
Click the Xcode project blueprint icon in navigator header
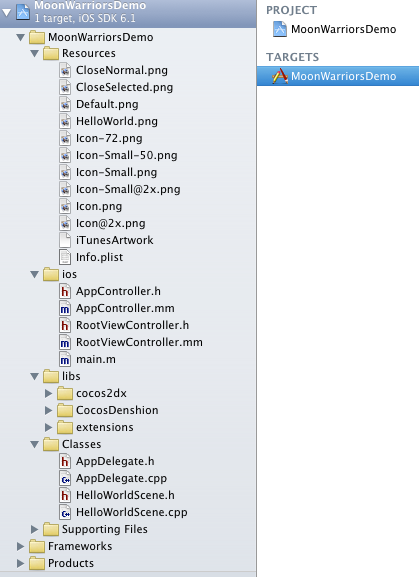[23, 12]
